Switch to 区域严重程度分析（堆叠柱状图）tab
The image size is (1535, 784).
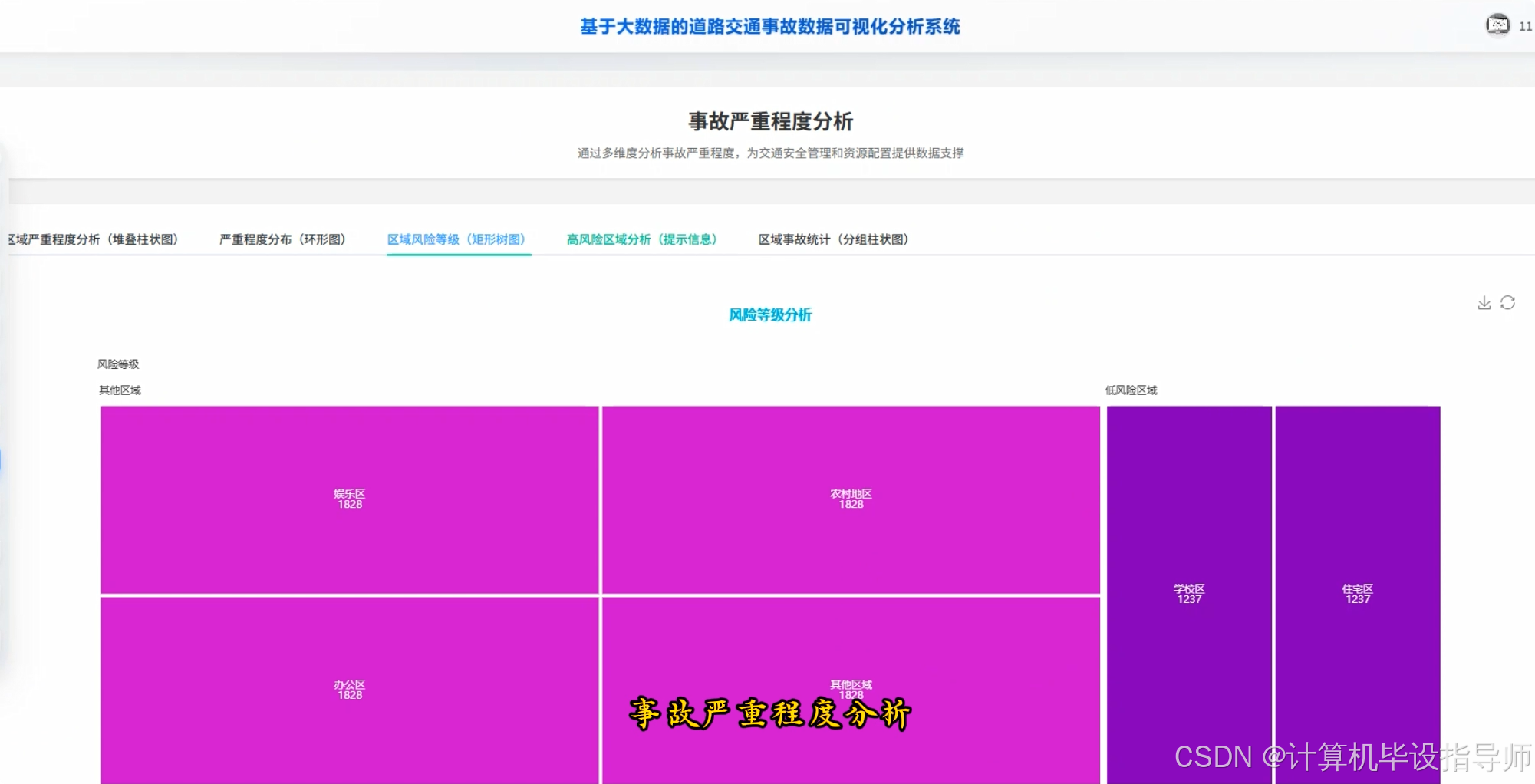tap(92, 239)
